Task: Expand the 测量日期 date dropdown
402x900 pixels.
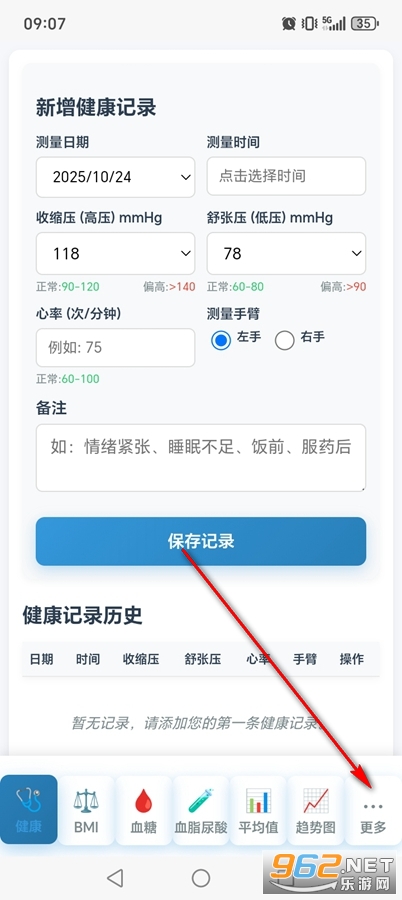Action: [115, 177]
